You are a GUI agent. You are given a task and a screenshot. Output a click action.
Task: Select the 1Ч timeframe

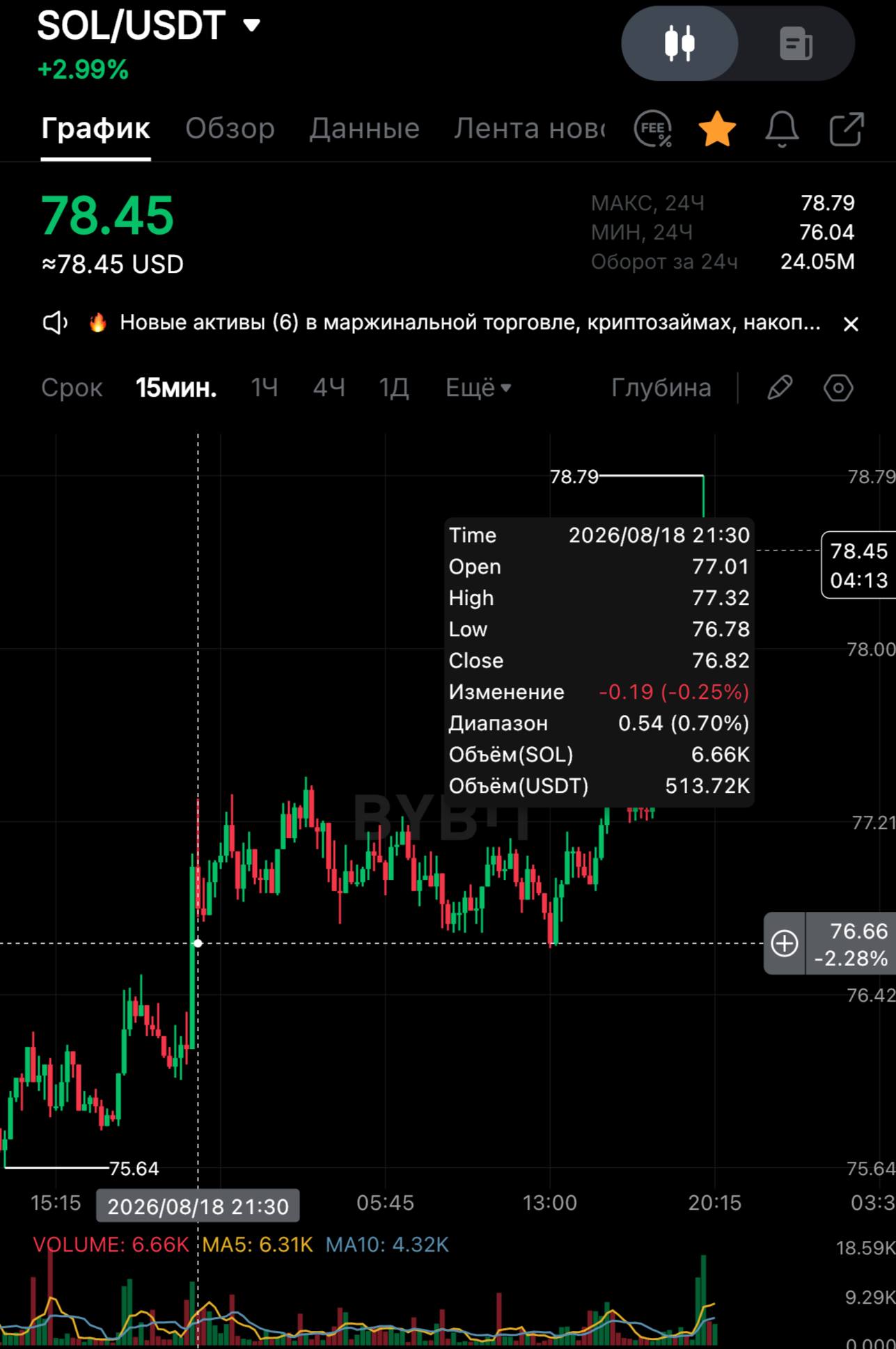click(x=265, y=388)
